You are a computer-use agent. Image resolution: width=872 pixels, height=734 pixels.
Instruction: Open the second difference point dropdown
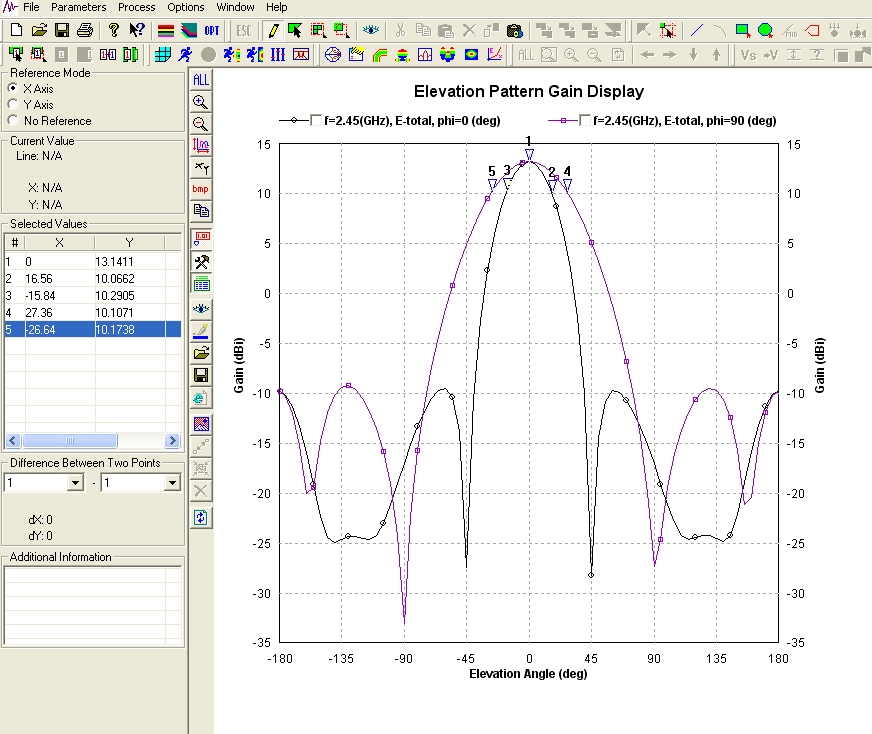(x=171, y=483)
